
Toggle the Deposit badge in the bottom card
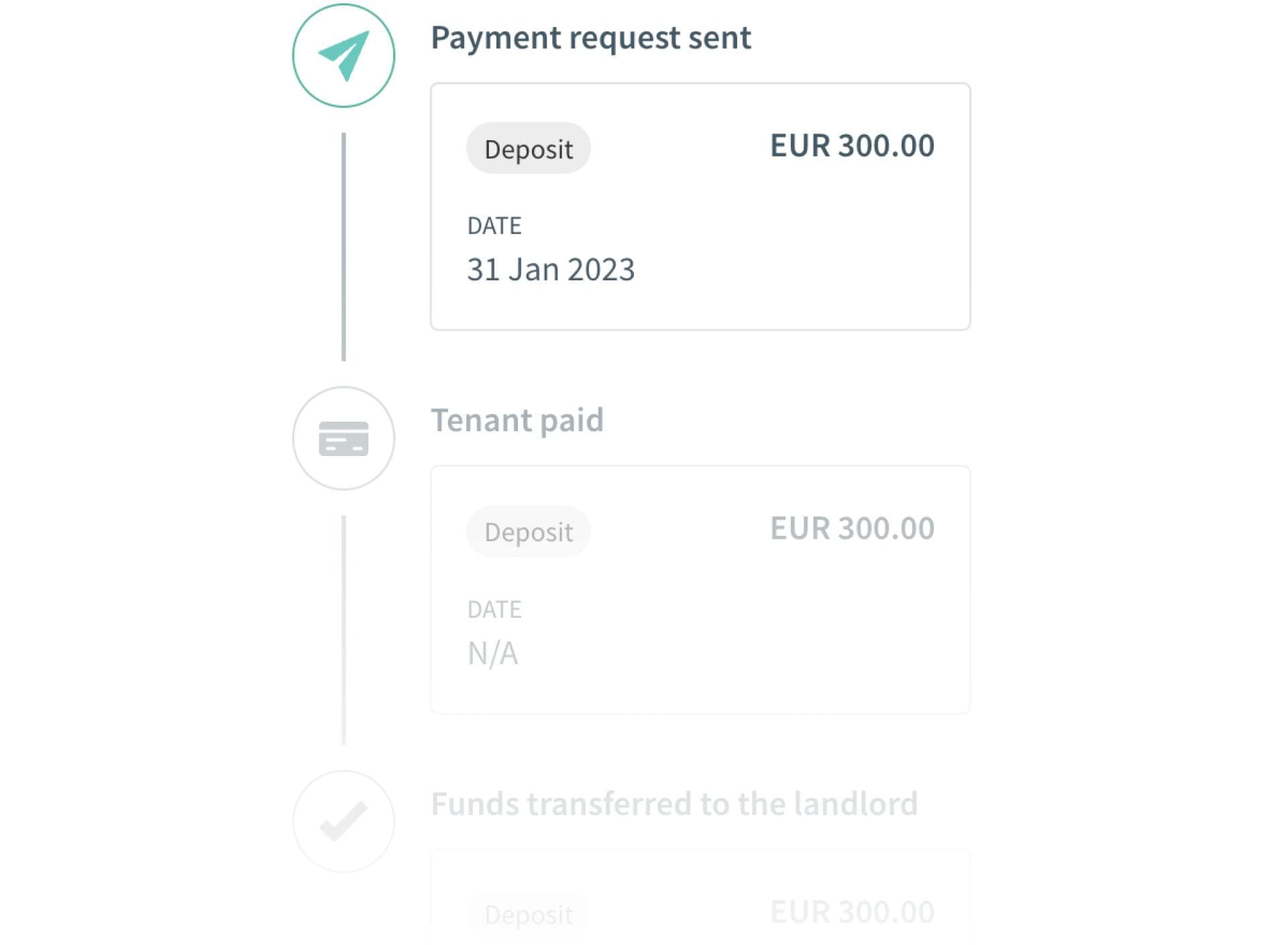[528, 913]
